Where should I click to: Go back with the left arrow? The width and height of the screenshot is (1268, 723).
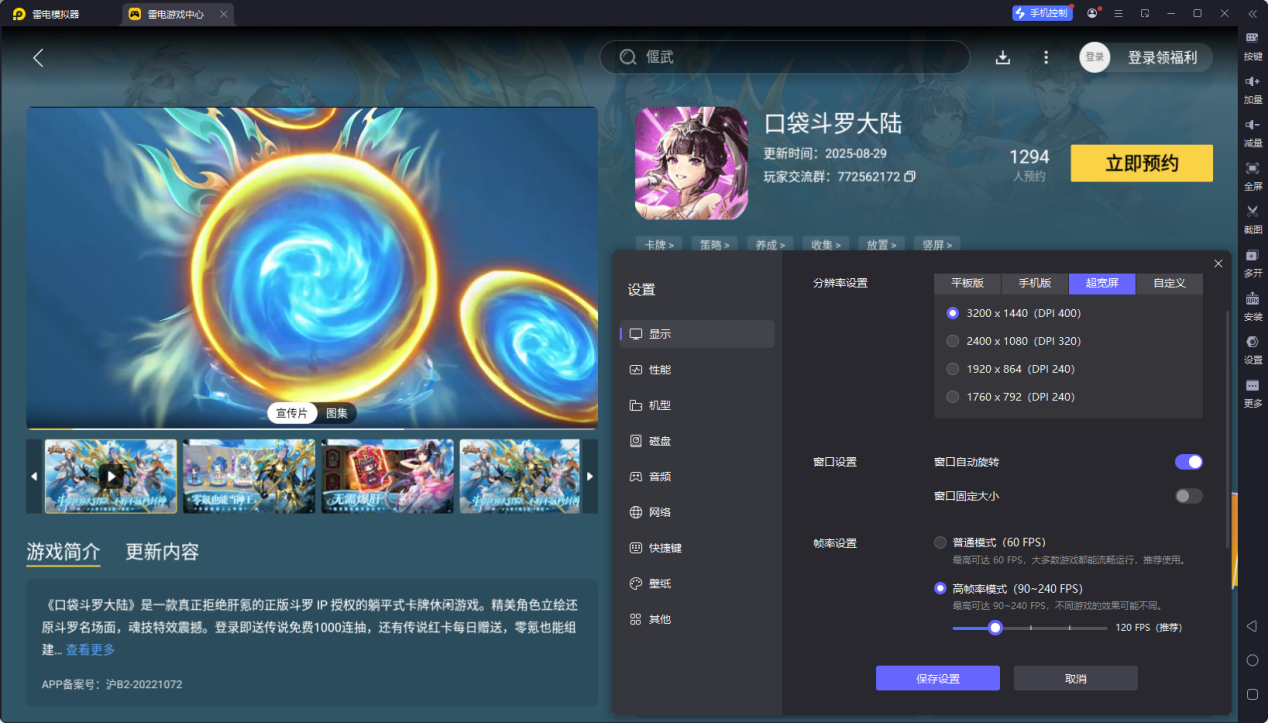click(38, 58)
